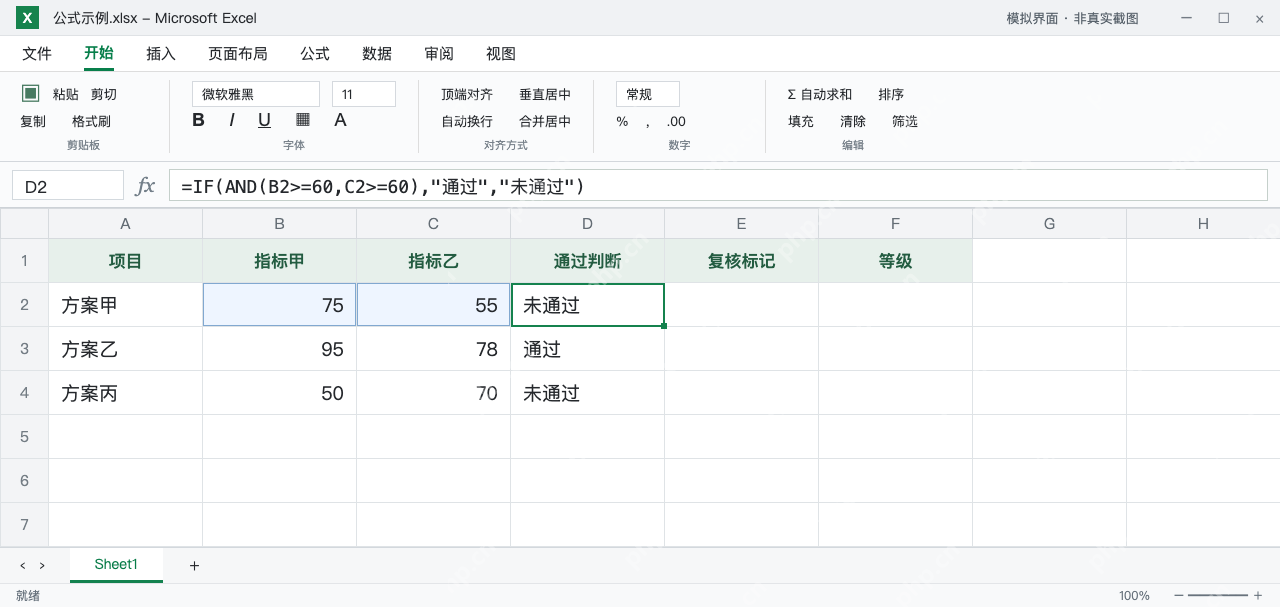Select cell containing 方案乙
Image resolution: width=1280 pixels, height=608 pixels.
click(x=125, y=349)
